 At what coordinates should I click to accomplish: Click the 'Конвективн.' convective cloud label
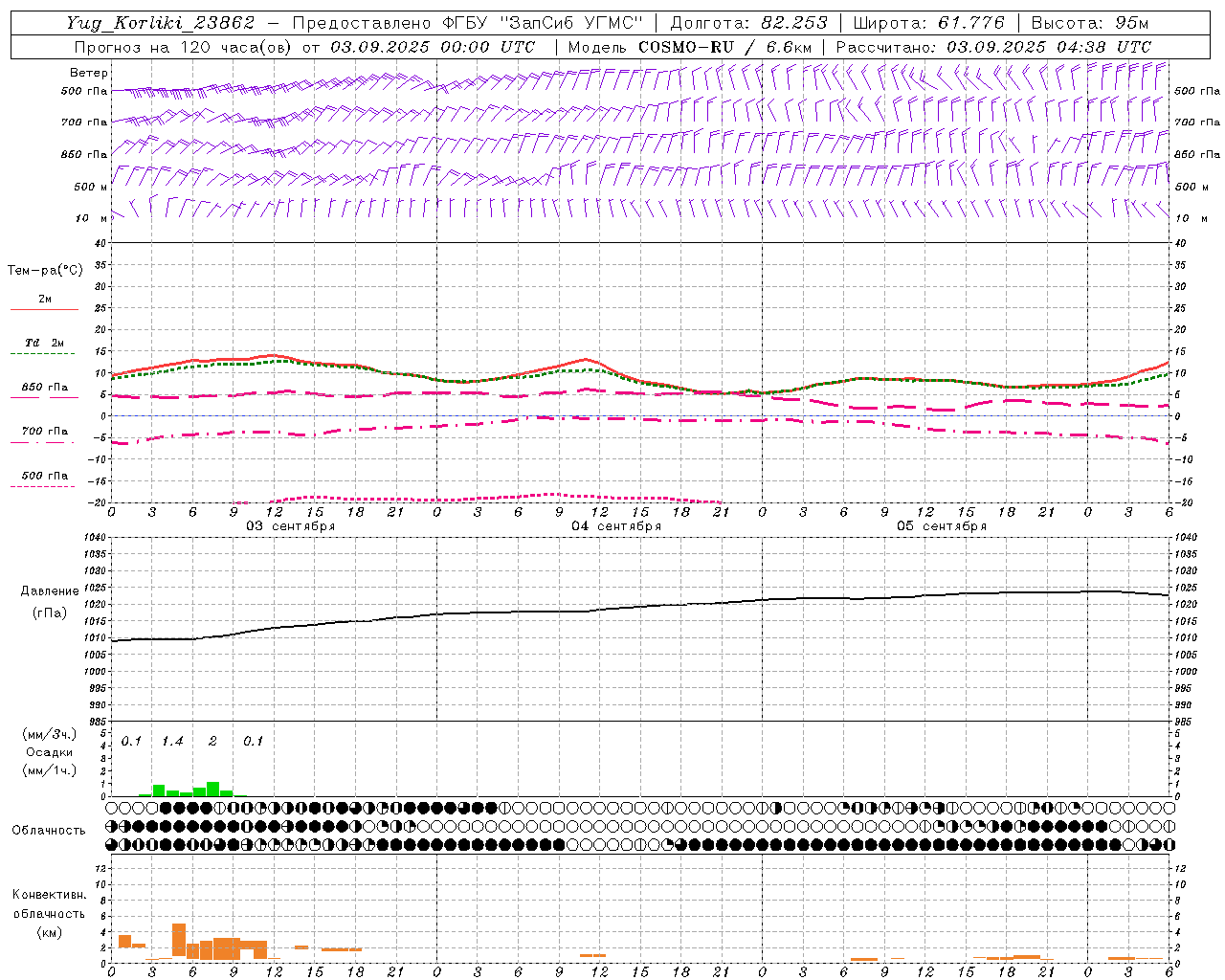(49, 895)
